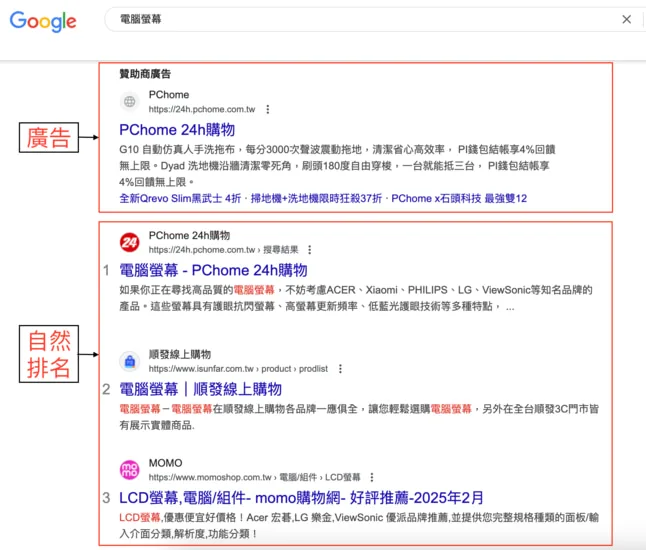Image resolution: width=646 pixels, height=550 pixels.
Task: Click the pink momo favicon
Action: [129, 470]
